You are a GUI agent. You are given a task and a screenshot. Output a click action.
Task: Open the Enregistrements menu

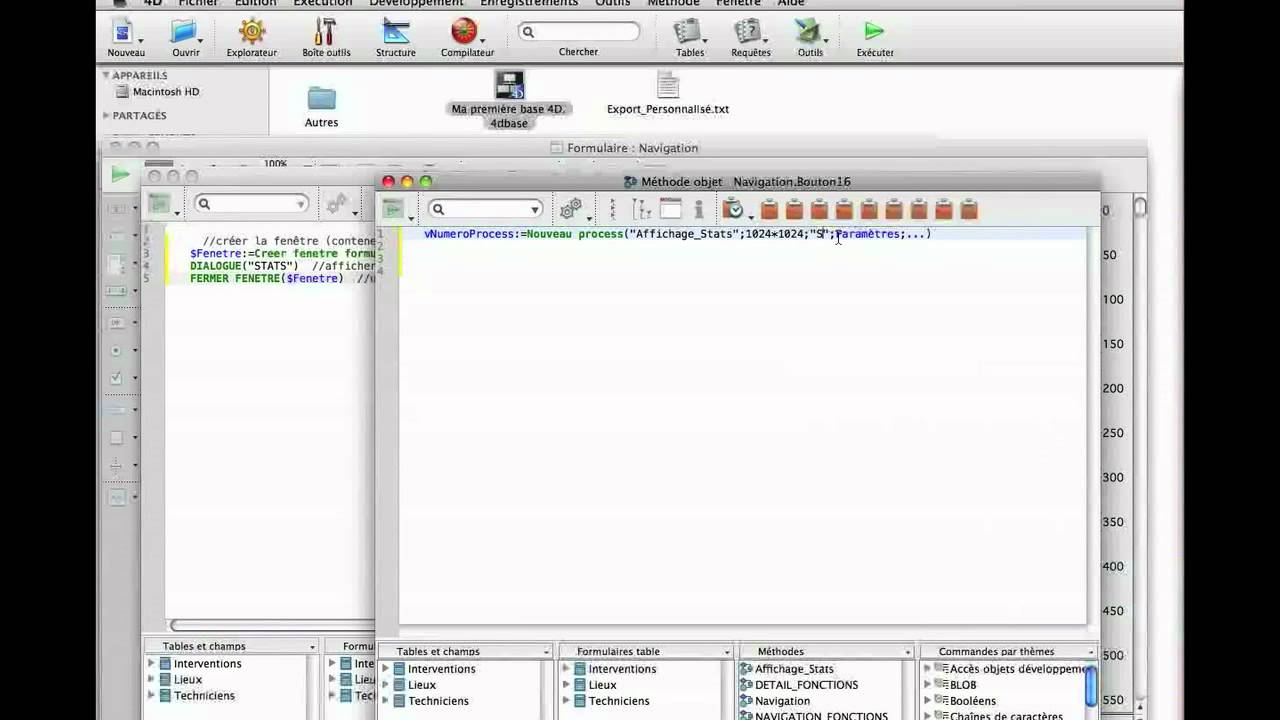(529, 3)
